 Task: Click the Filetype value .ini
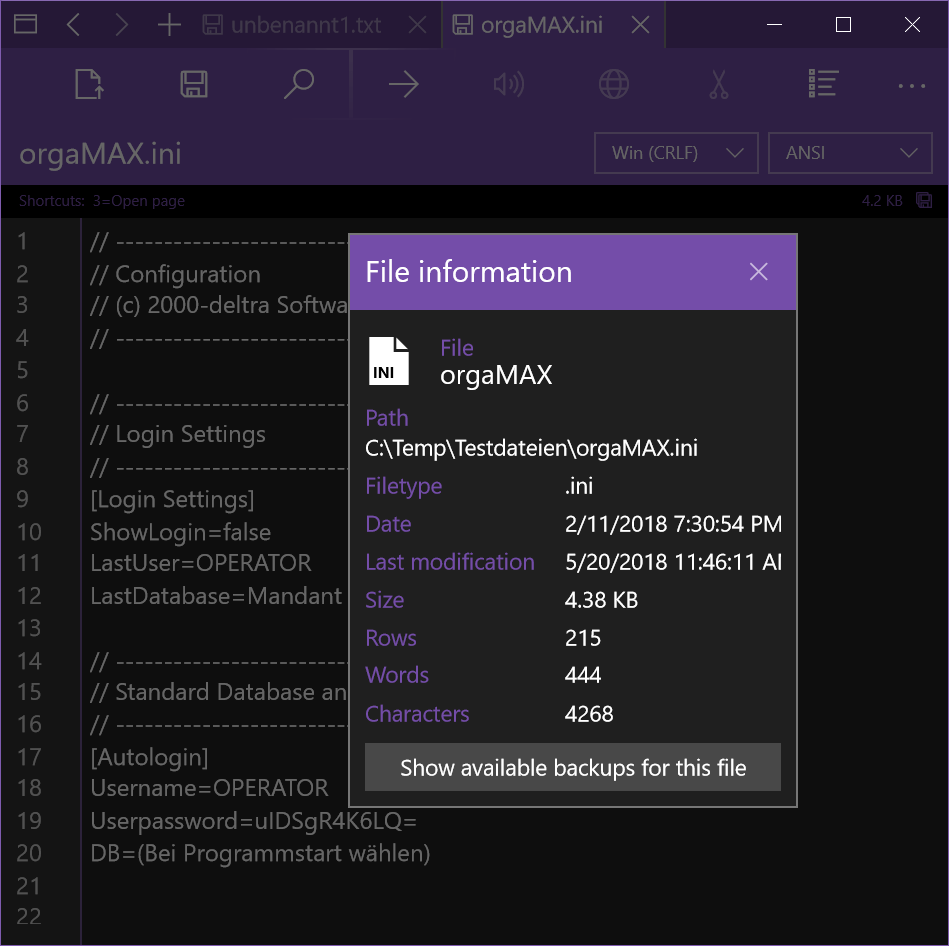click(x=579, y=487)
